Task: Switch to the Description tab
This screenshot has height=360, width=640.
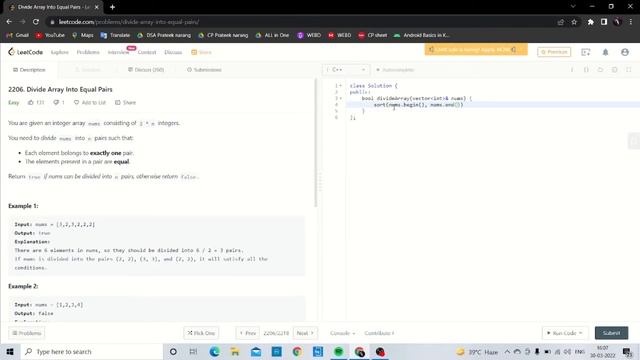Action: [29, 70]
